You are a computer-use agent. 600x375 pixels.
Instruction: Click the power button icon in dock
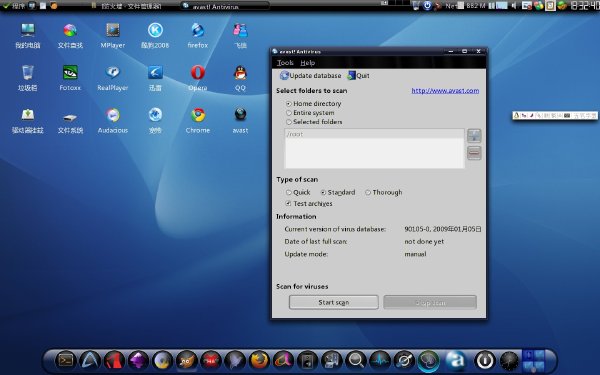pyautogui.click(x=485, y=360)
